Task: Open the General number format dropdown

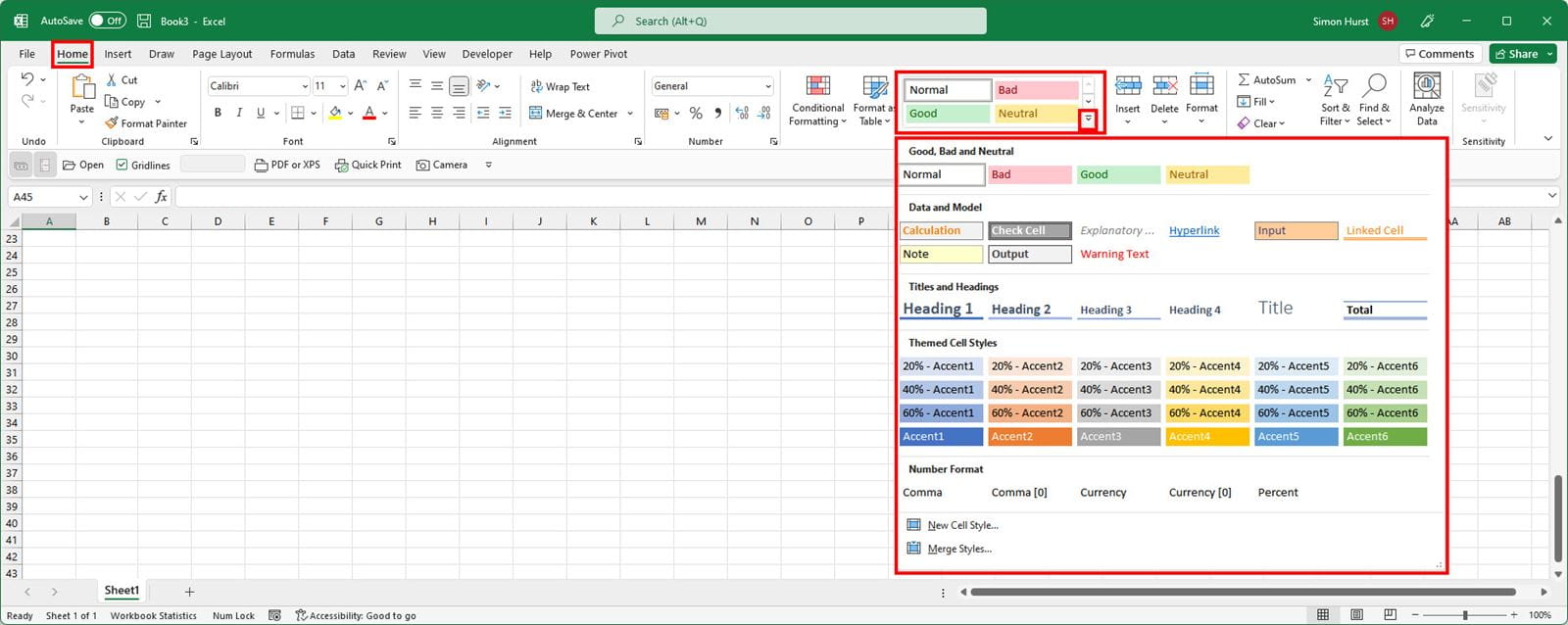Action: pos(767,87)
